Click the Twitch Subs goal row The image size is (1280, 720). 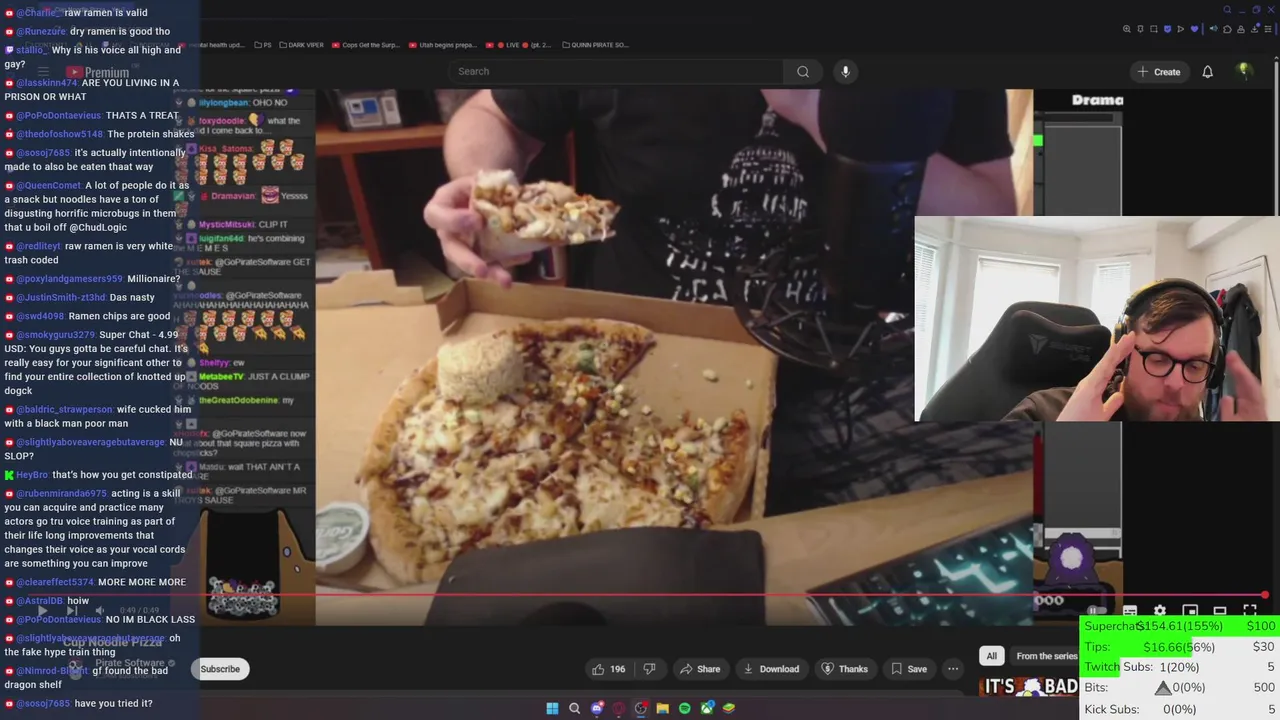pyautogui.click(x=1180, y=667)
